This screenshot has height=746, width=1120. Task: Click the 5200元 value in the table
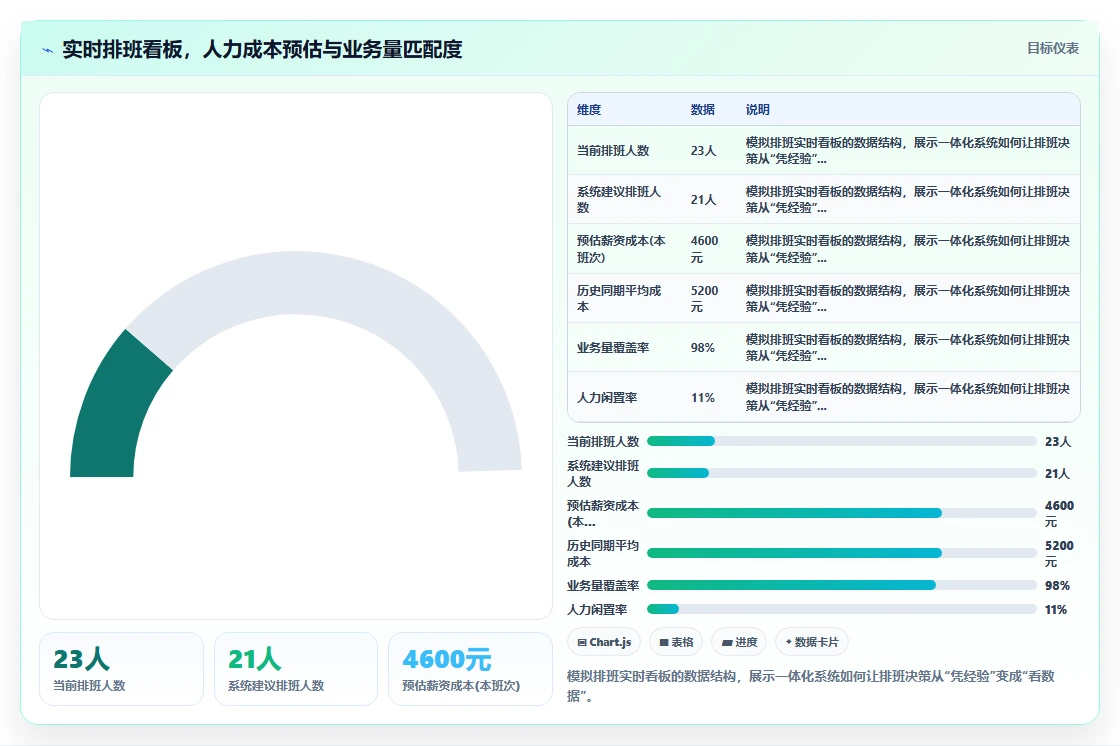tap(704, 298)
